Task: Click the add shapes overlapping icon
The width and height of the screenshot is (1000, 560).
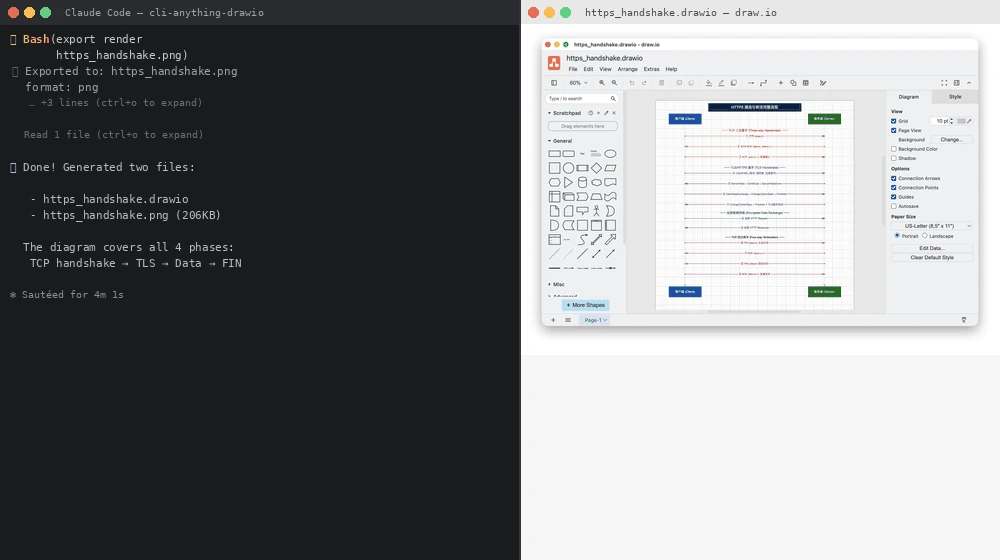Action: (793, 83)
